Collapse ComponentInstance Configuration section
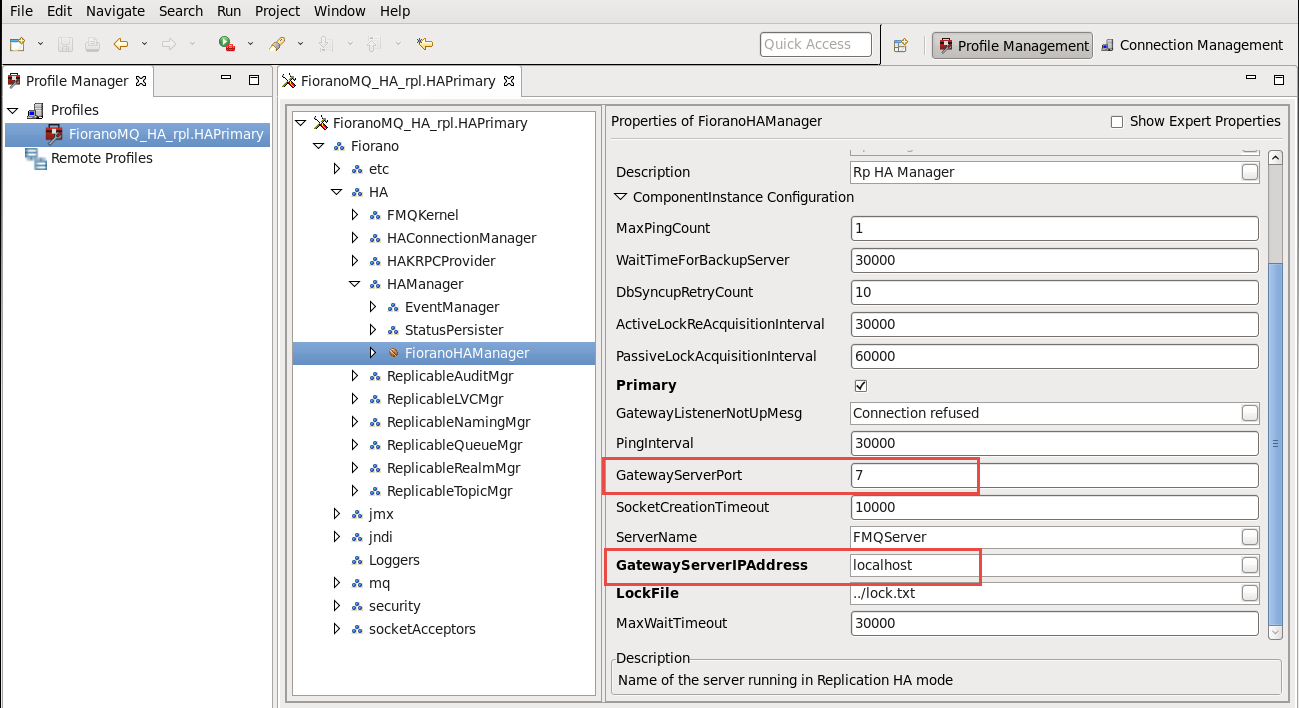This screenshot has height=708, width=1299. tap(621, 198)
